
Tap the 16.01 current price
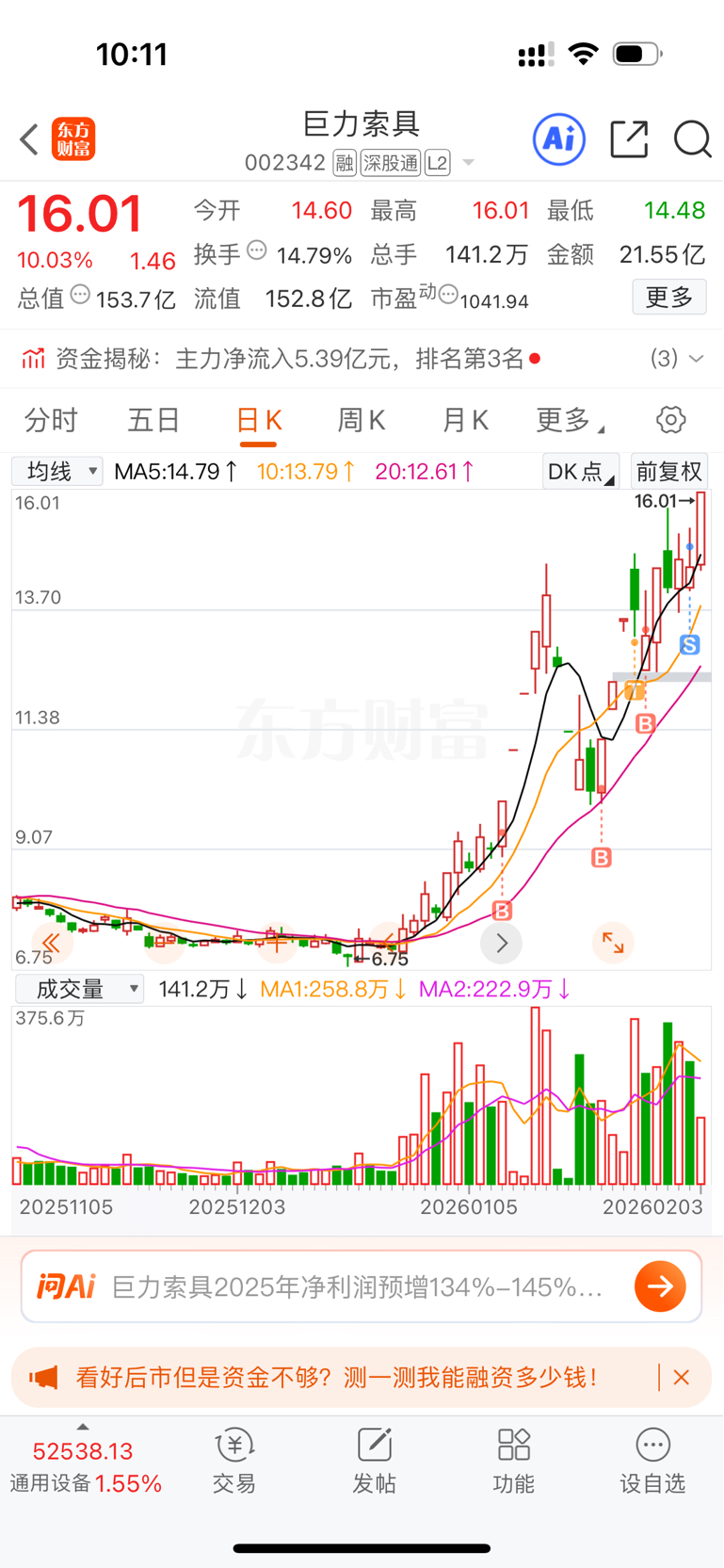(x=80, y=214)
